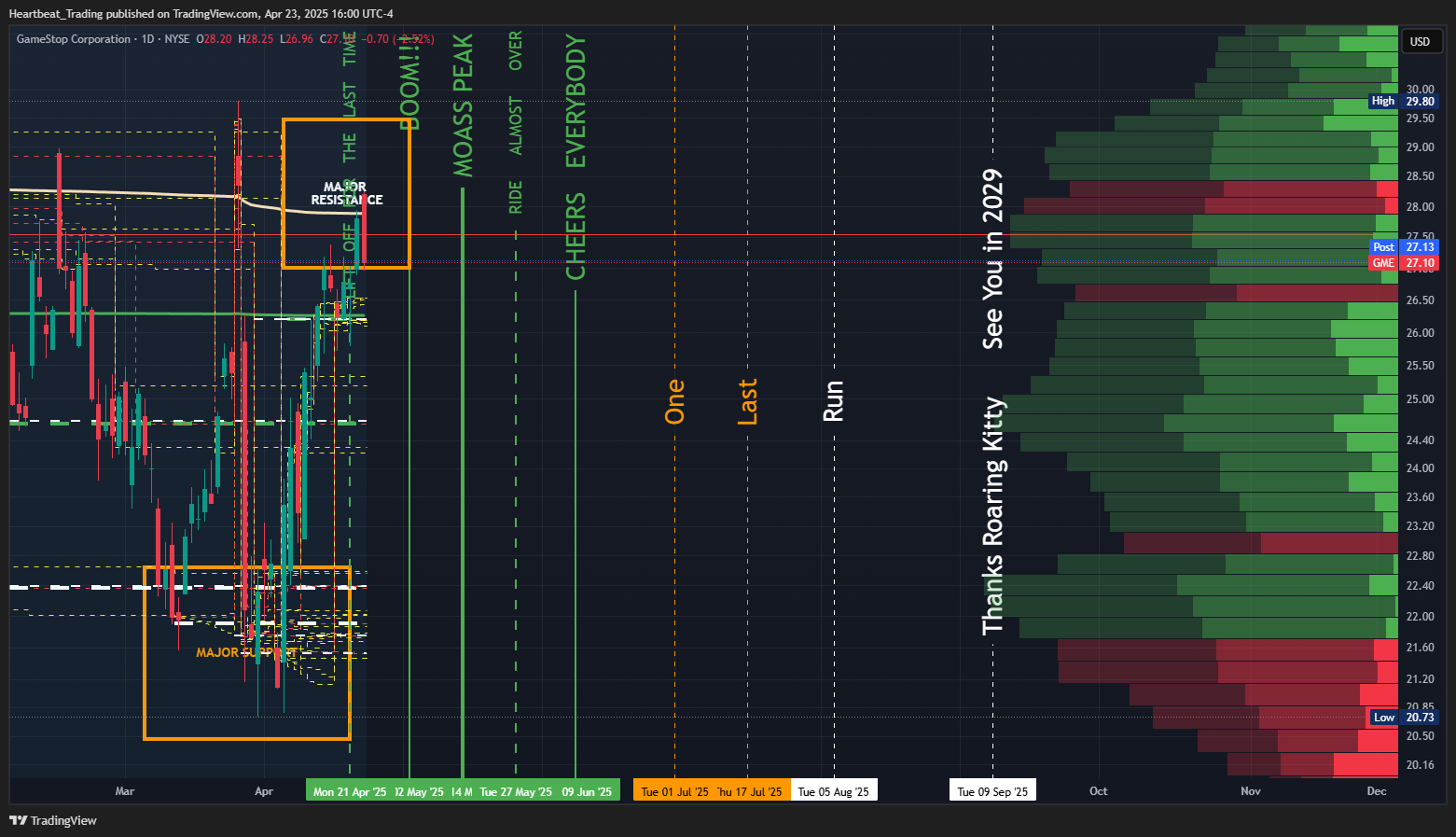Viewport: 1456px width, 837px height.
Task: Click the Mar label on time axis
Action: 125,791
